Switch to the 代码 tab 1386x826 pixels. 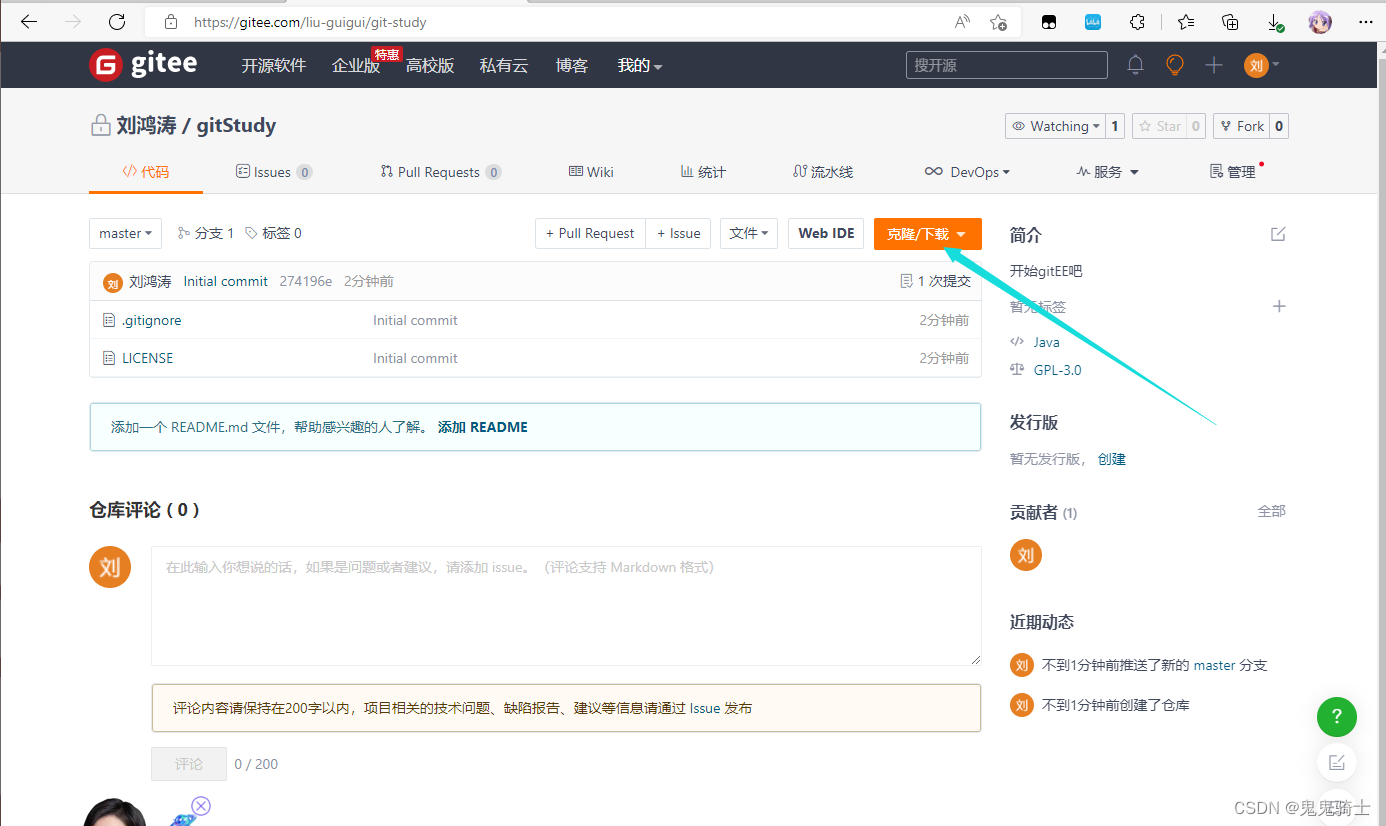pos(146,171)
